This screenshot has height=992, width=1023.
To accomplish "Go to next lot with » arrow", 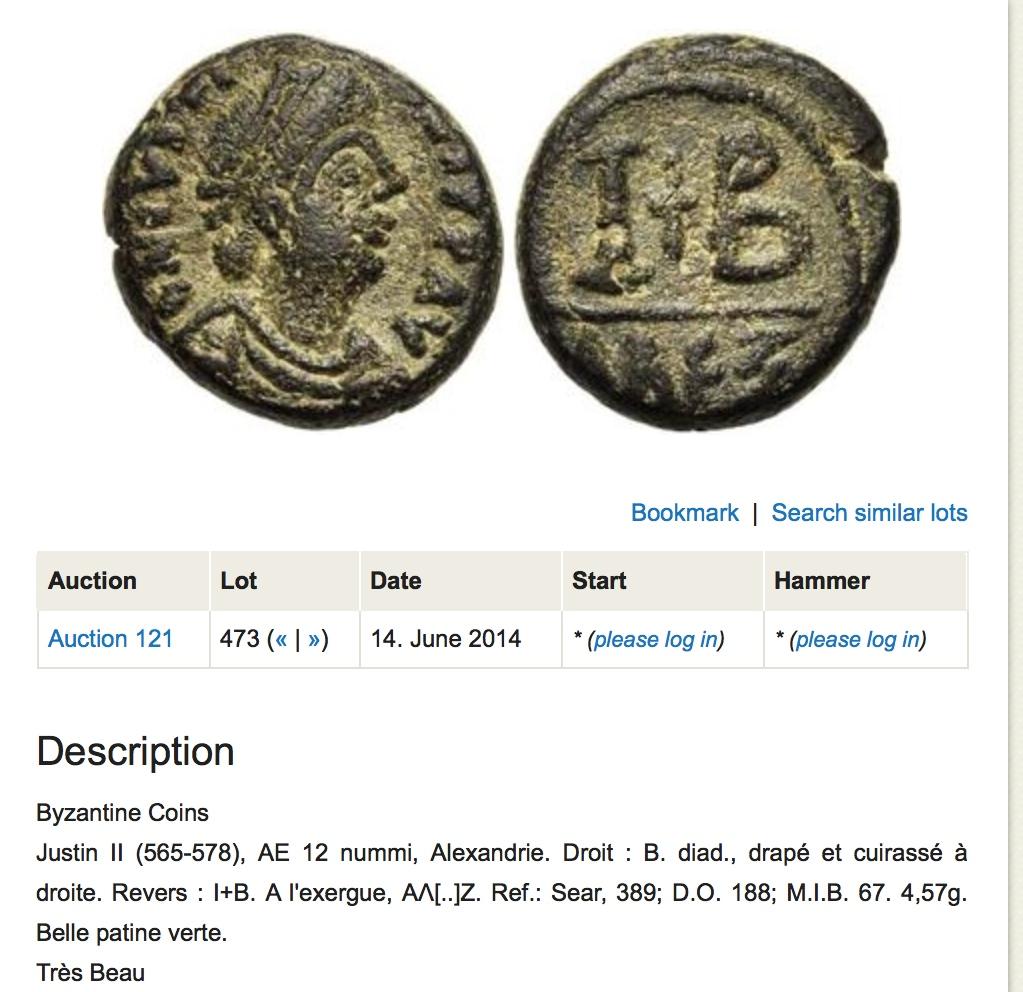I will tap(314, 638).
